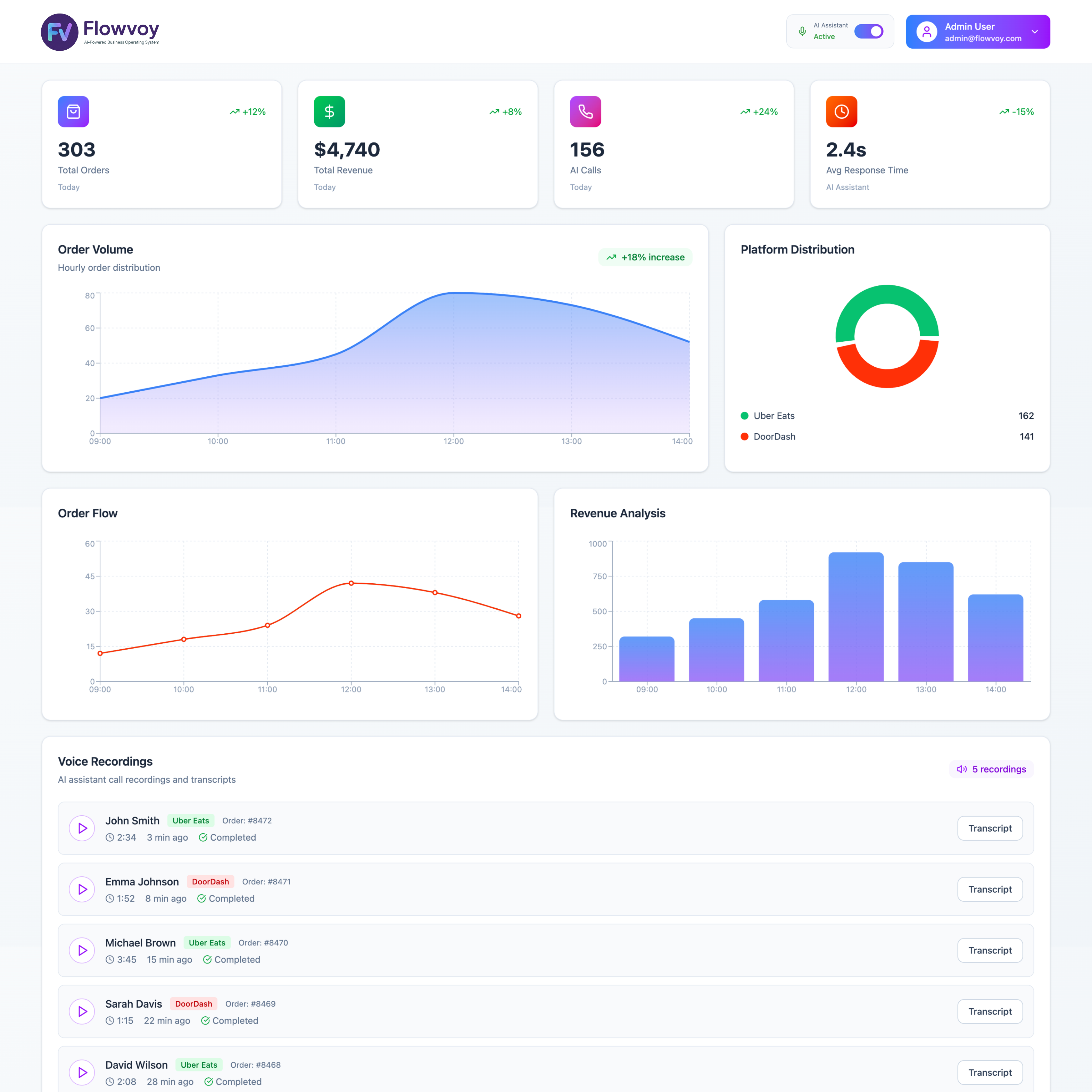Screen dimensions: 1092x1092
Task: Click the Uber Eats green legend dot
Action: coord(745,416)
